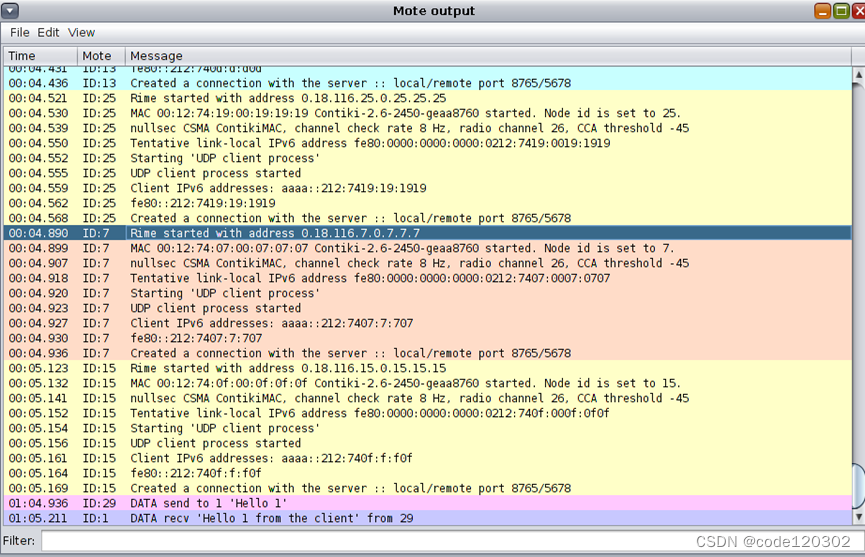This screenshot has height=557, width=865.
Task: Select row at time 00:04.923 'UDP client process started'
Action: click(428, 308)
